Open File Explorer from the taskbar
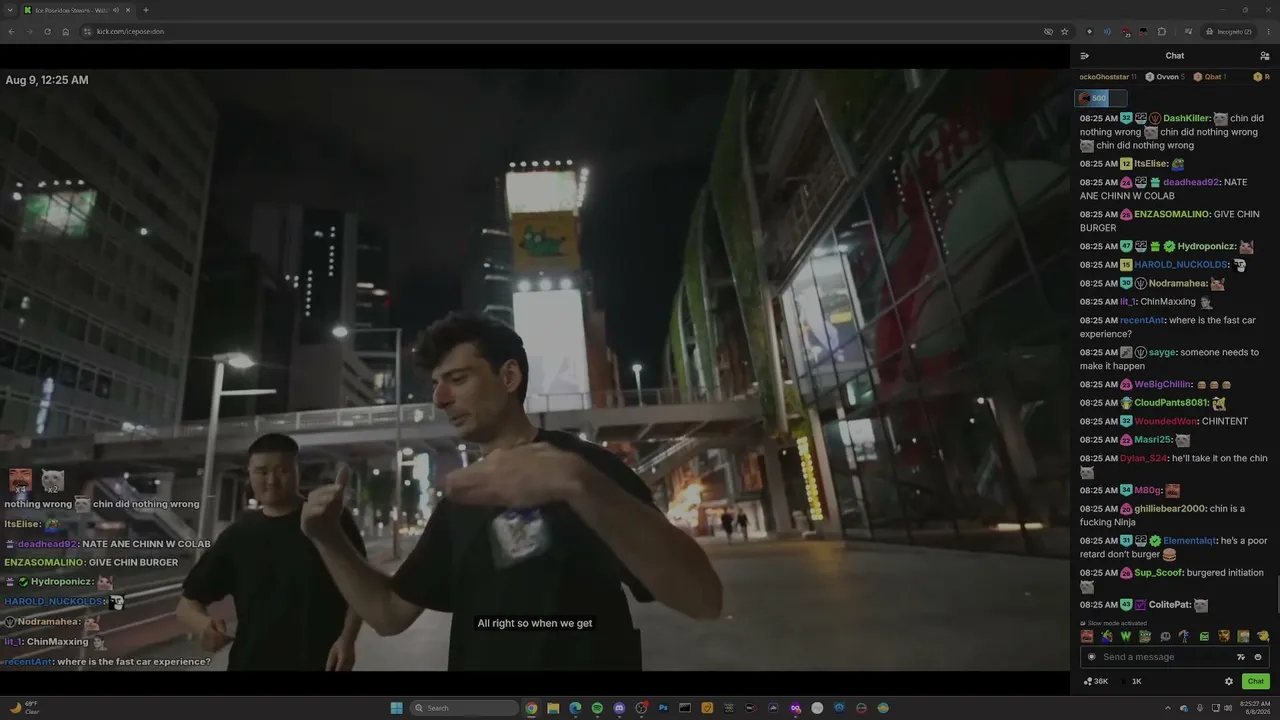 pyautogui.click(x=553, y=708)
